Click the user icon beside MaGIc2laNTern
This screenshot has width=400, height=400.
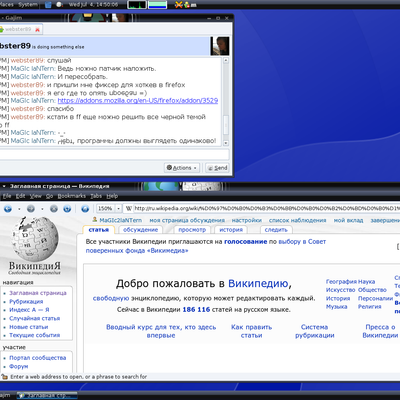[x=95, y=220]
